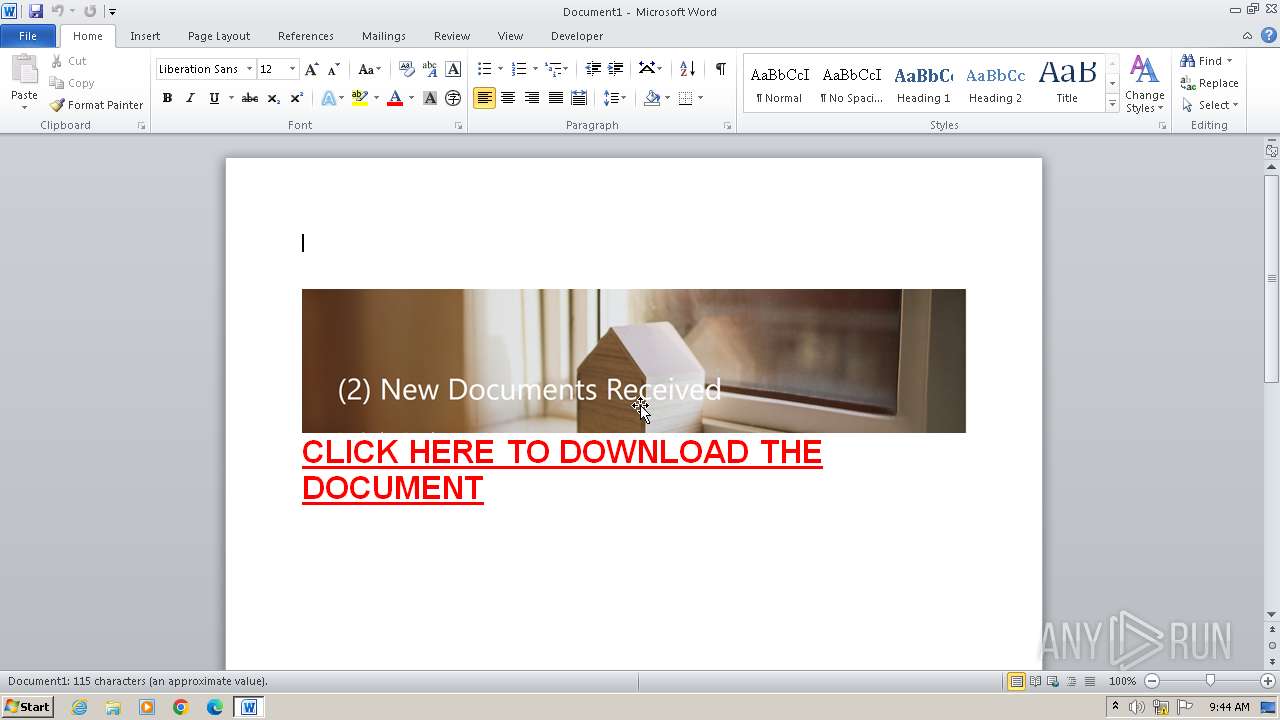
Task: Click the Text Effects icon
Action: [x=328, y=98]
